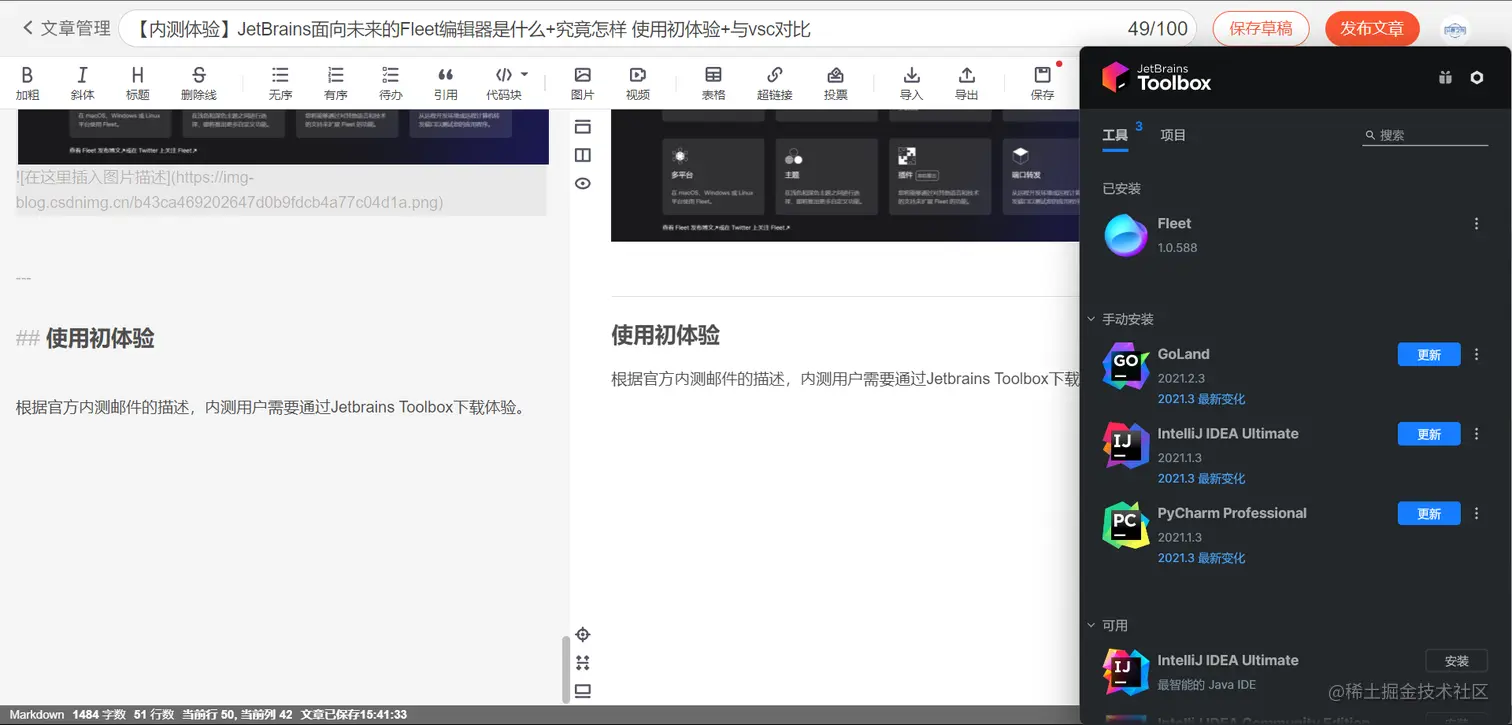Import a file (导入)

coord(911,83)
